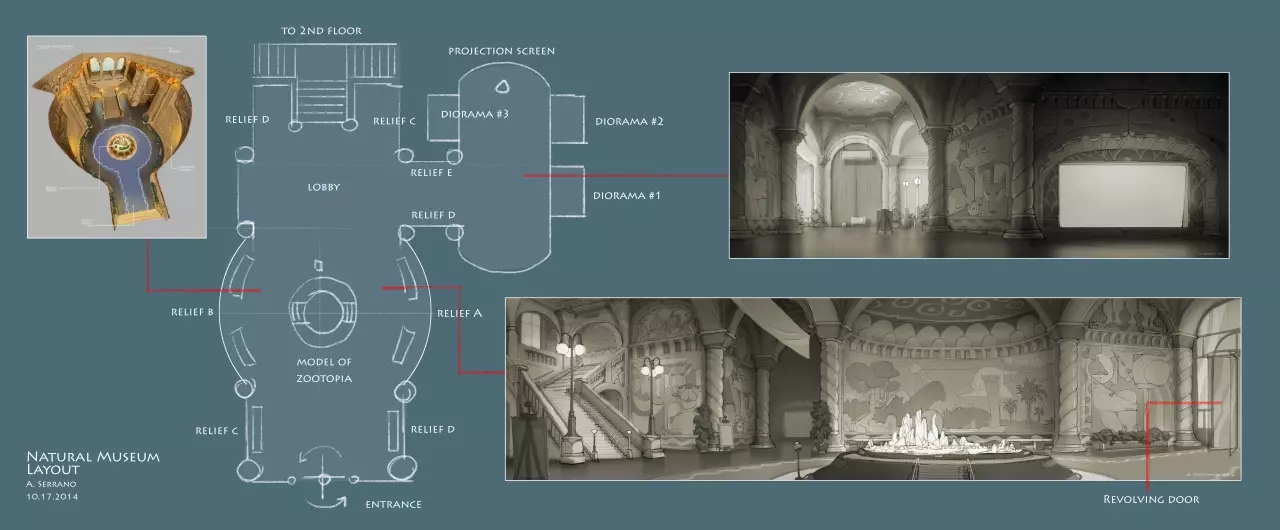Click the Projection Screen label
1280x530 pixels.
[501, 51]
